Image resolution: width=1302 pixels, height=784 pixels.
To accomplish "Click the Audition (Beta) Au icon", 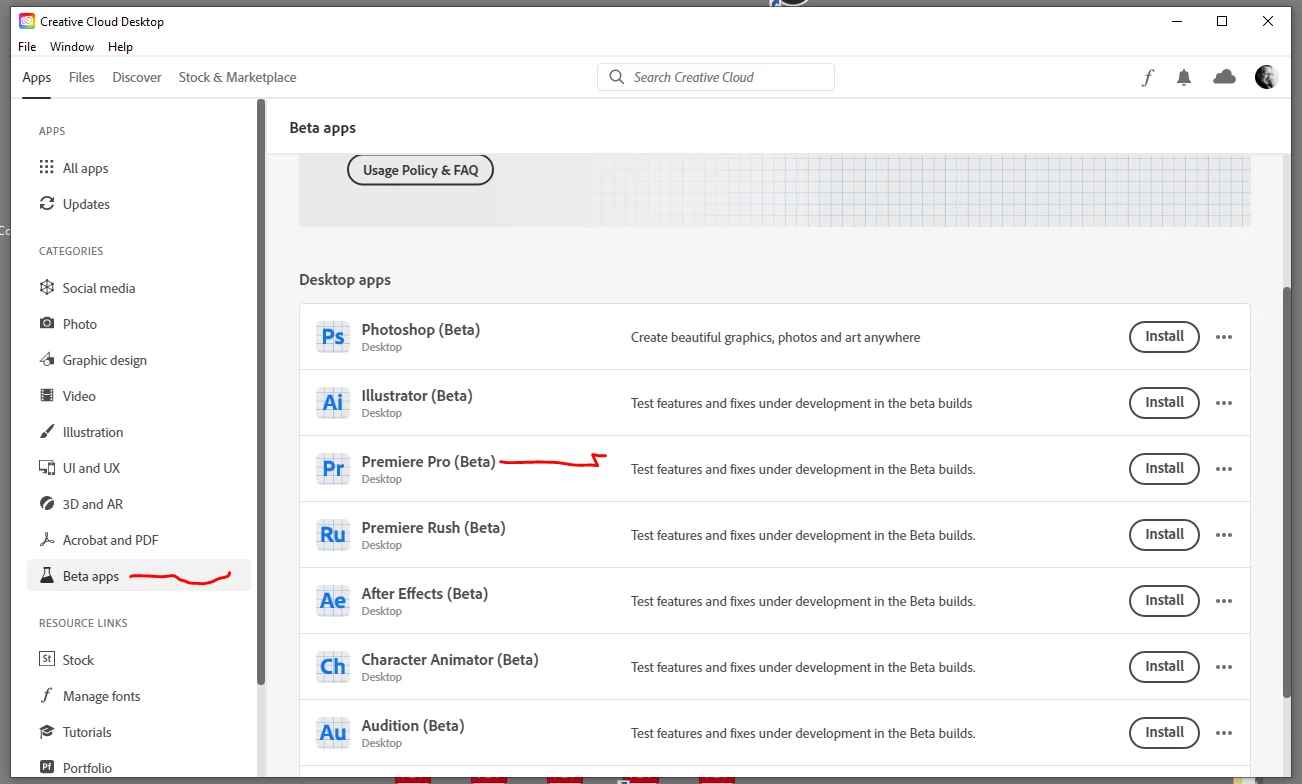I will click(333, 733).
